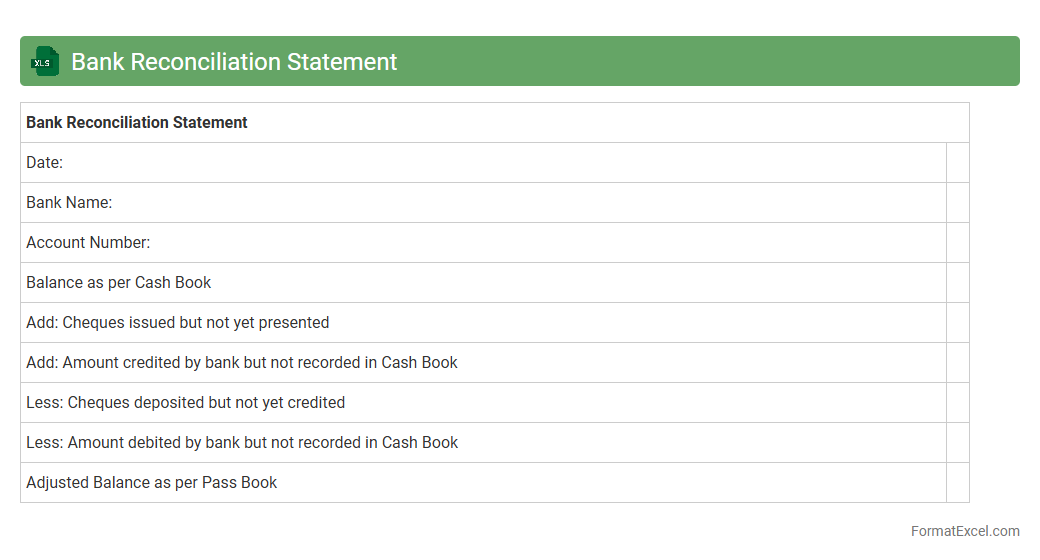Select Add: Cheques issued but not yet presented

pyautogui.click(x=178, y=323)
